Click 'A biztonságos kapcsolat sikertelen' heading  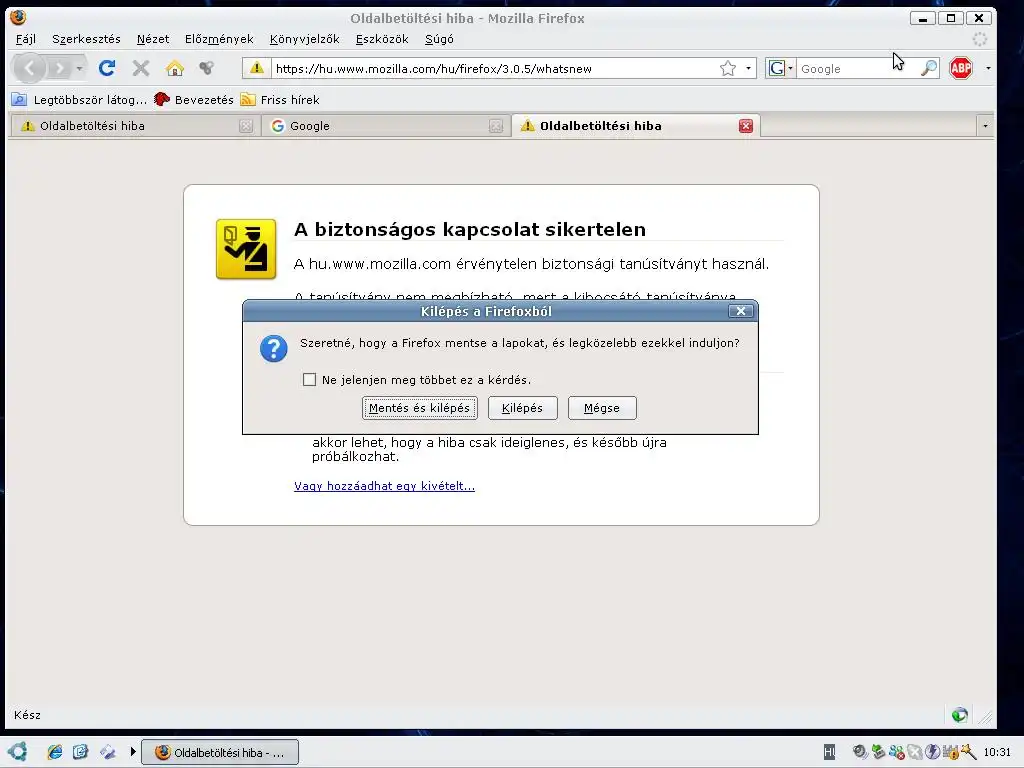[470, 229]
